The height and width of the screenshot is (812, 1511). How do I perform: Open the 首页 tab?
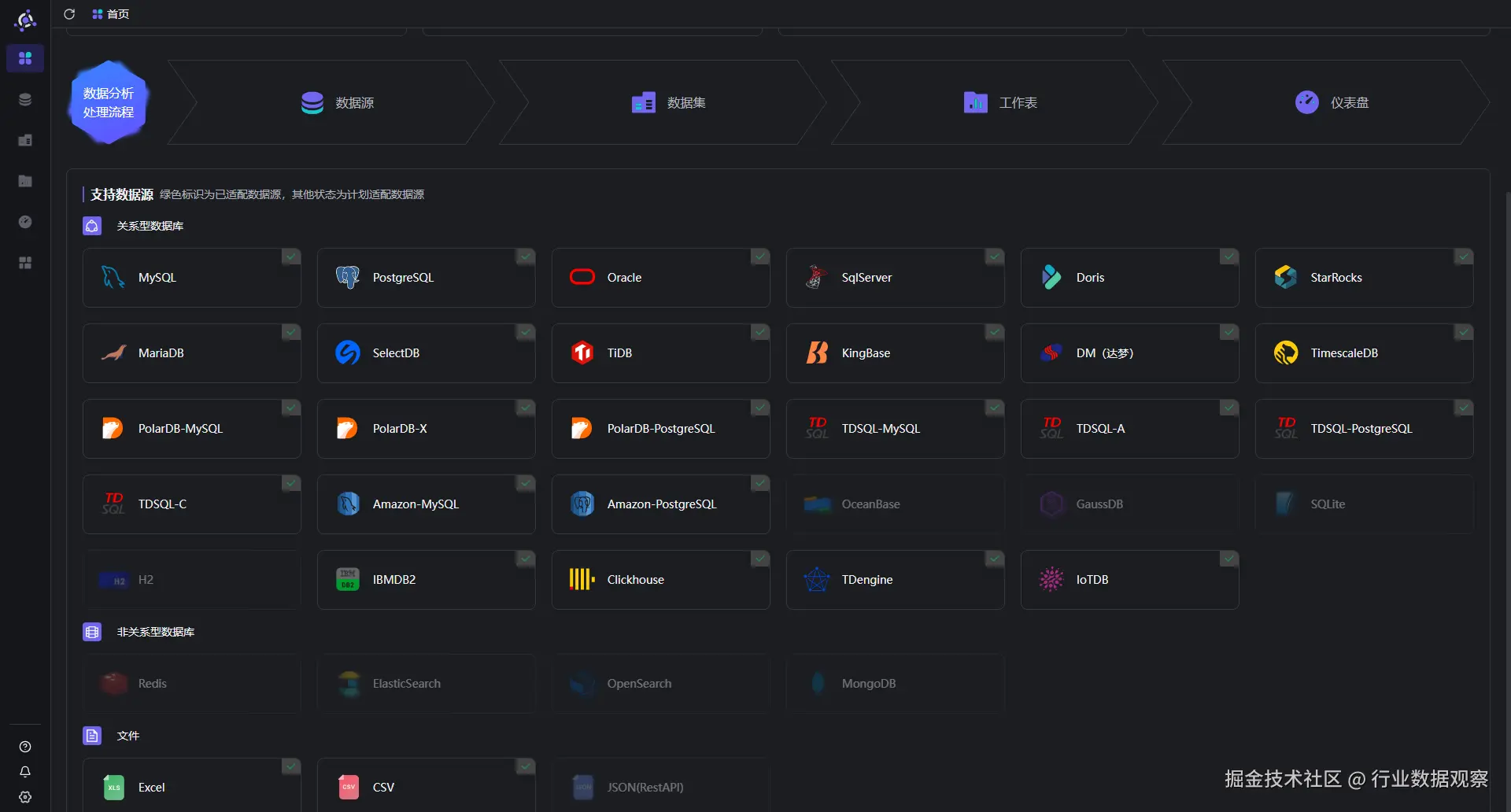[110, 14]
